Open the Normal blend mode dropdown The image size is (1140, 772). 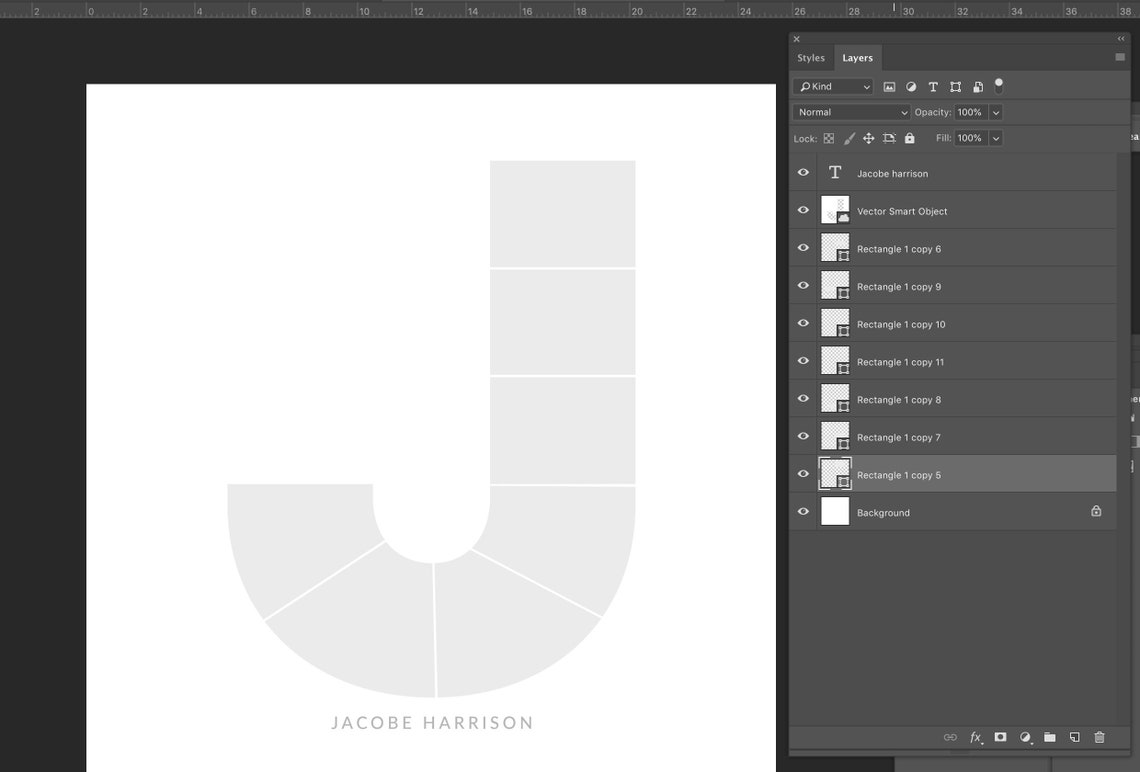click(x=851, y=112)
